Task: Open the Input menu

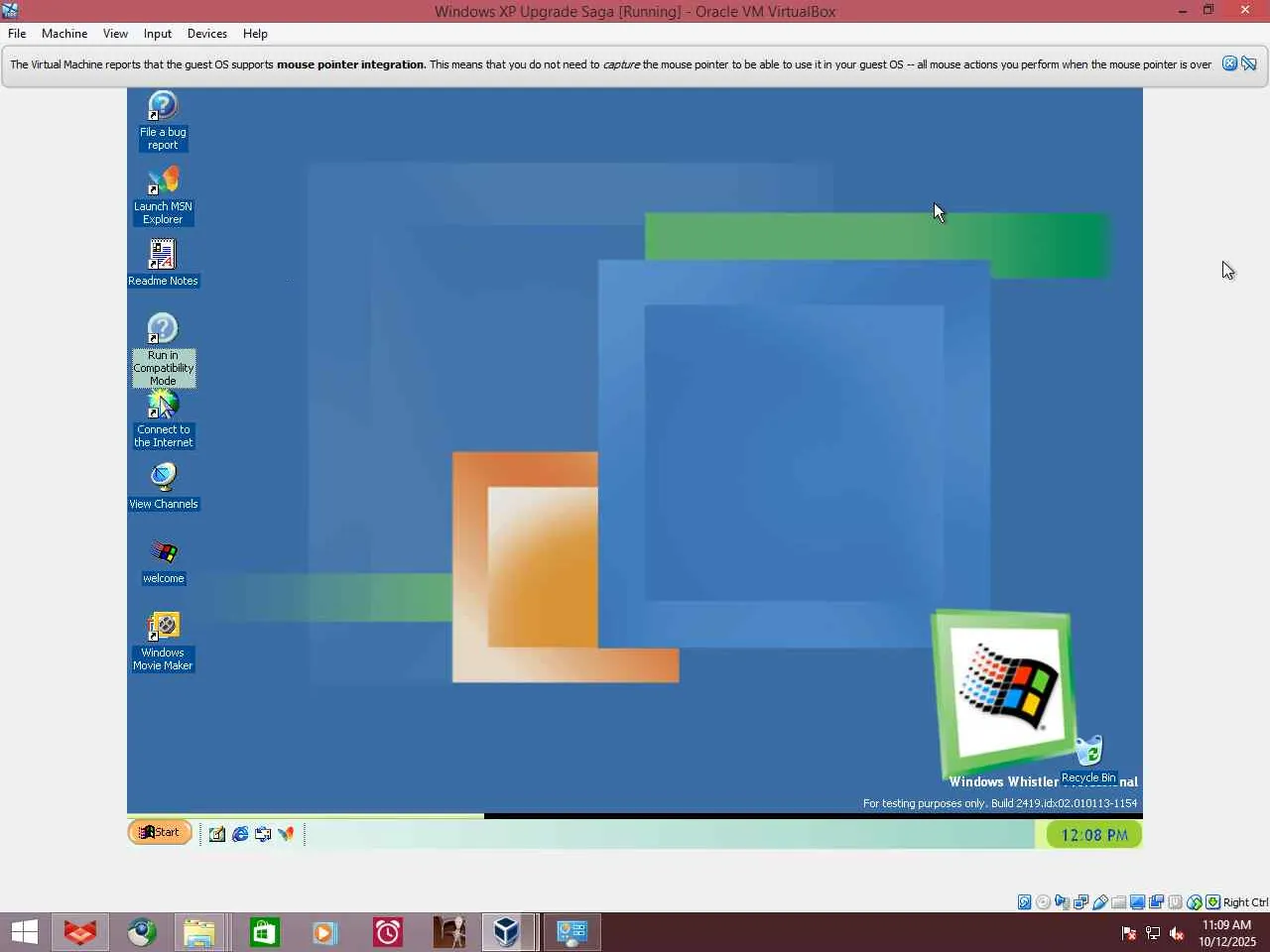Action: coord(157,33)
